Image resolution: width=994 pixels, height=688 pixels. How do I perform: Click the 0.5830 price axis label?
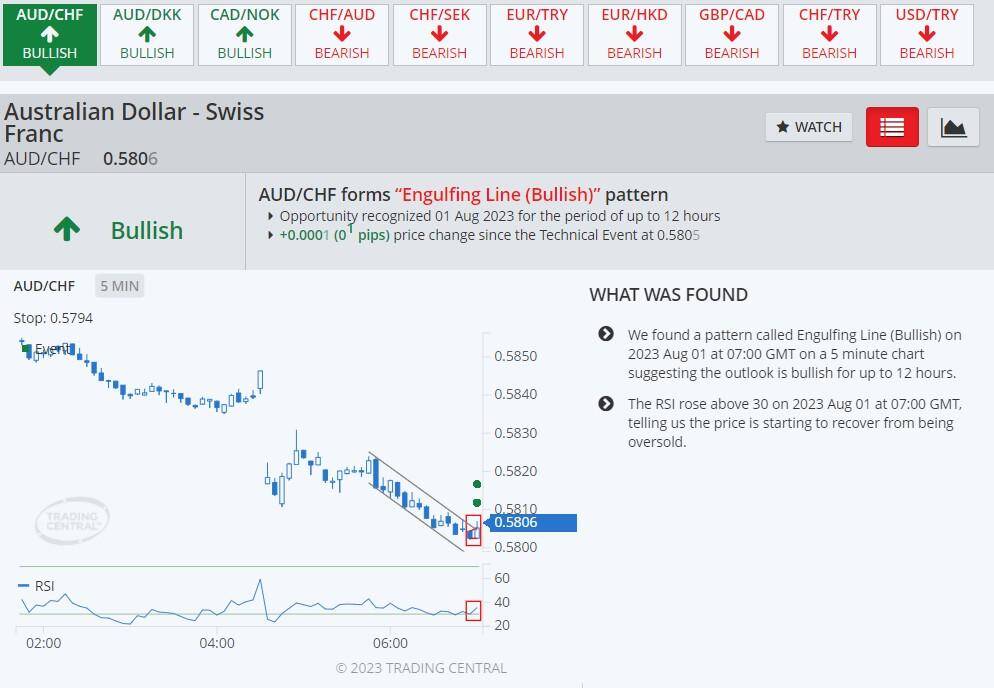(x=515, y=433)
